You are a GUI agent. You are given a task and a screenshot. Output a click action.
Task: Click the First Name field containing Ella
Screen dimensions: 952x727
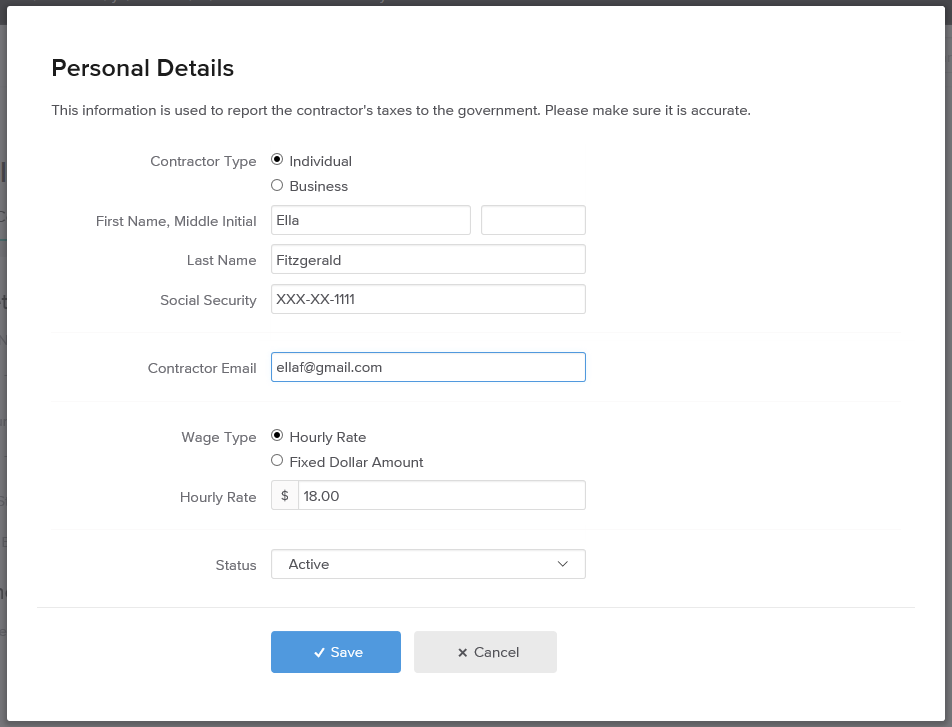pyautogui.click(x=370, y=221)
